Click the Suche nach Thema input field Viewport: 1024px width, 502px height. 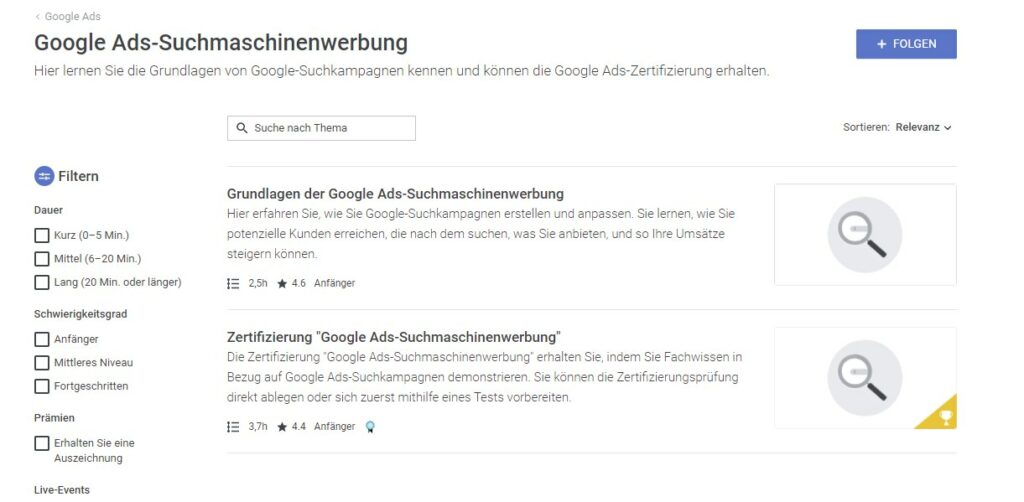click(321, 128)
